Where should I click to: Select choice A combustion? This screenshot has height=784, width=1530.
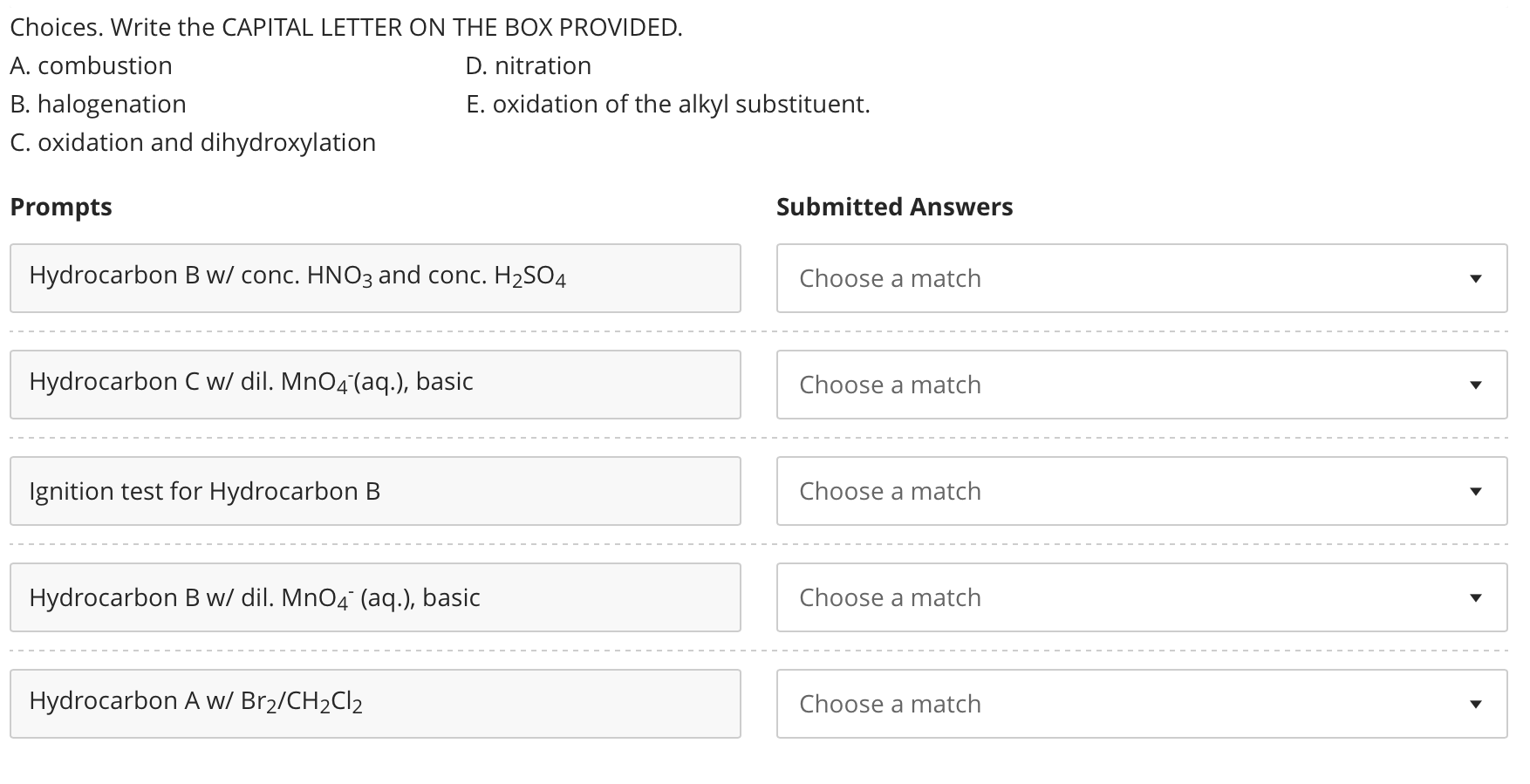coord(90,65)
